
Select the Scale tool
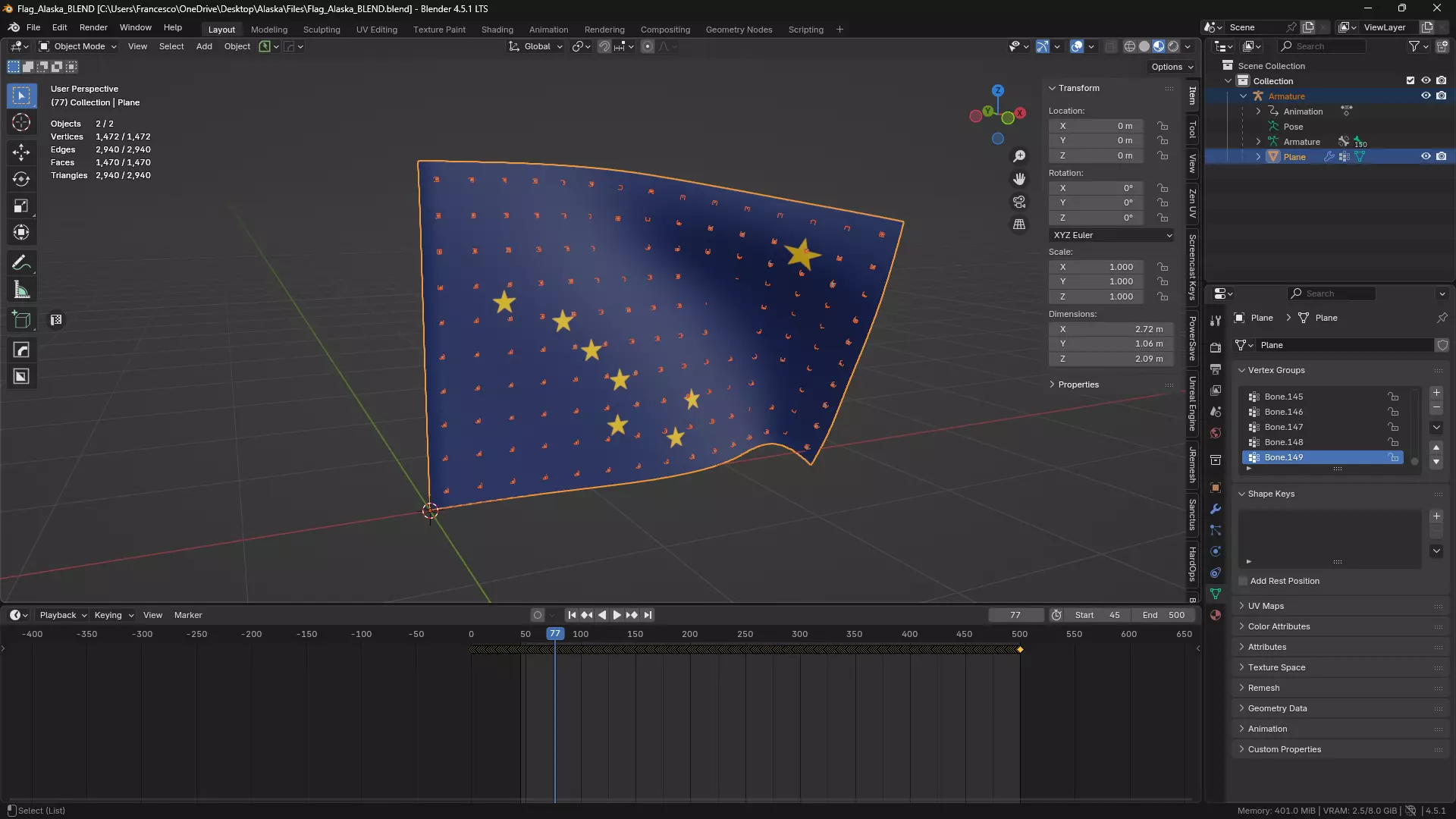21,206
